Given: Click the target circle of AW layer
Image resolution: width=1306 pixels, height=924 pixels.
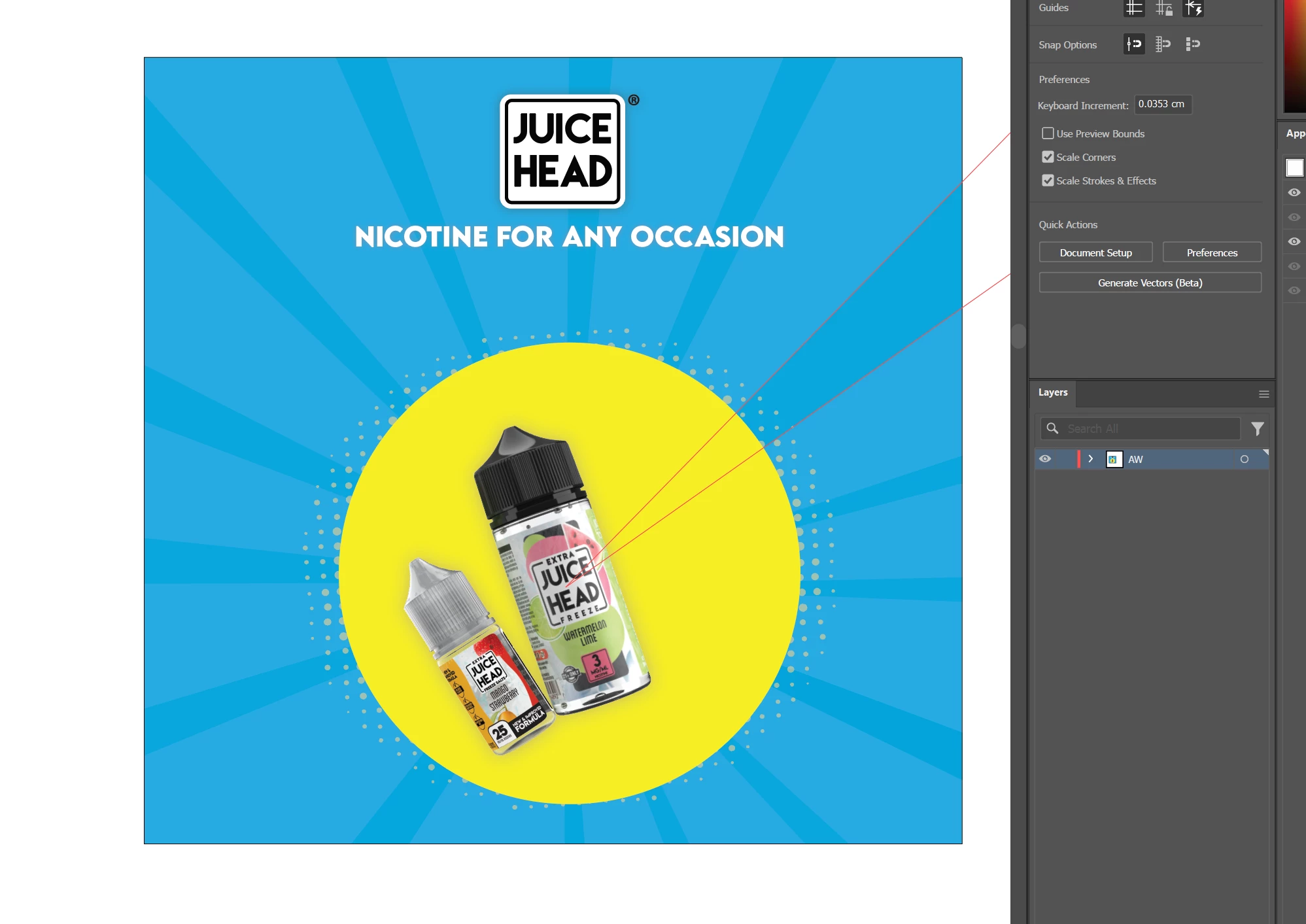Looking at the screenshot, I should (1244, 459).
